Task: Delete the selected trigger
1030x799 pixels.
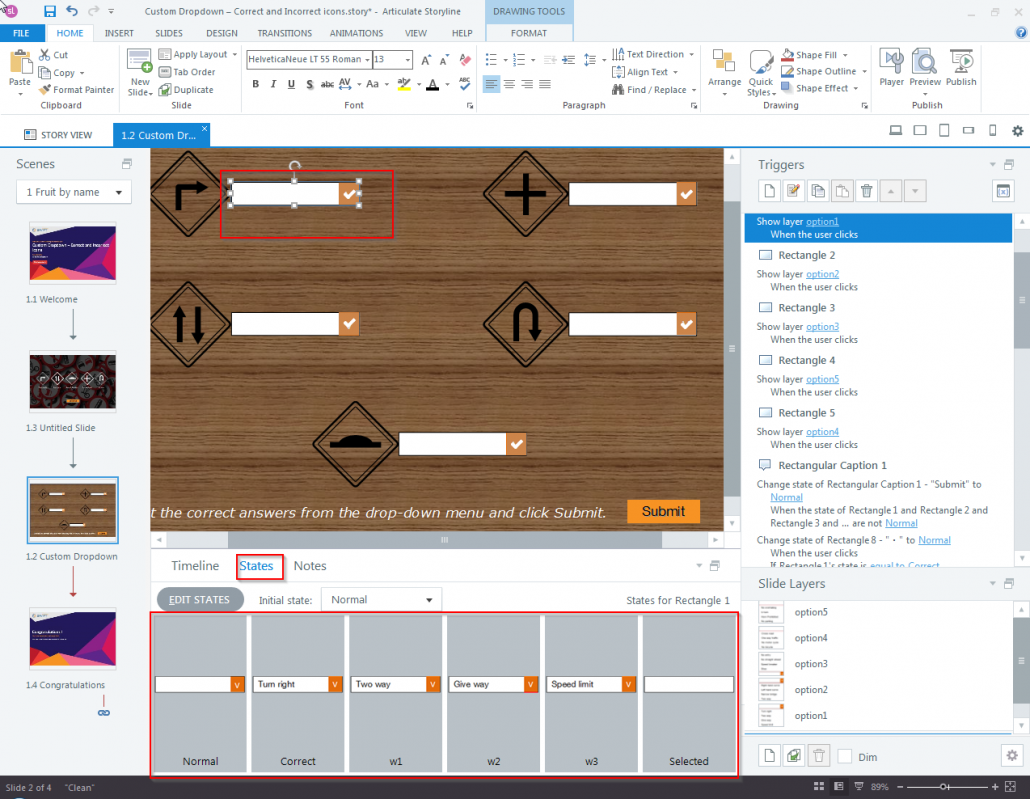Action: coord(866,190)
